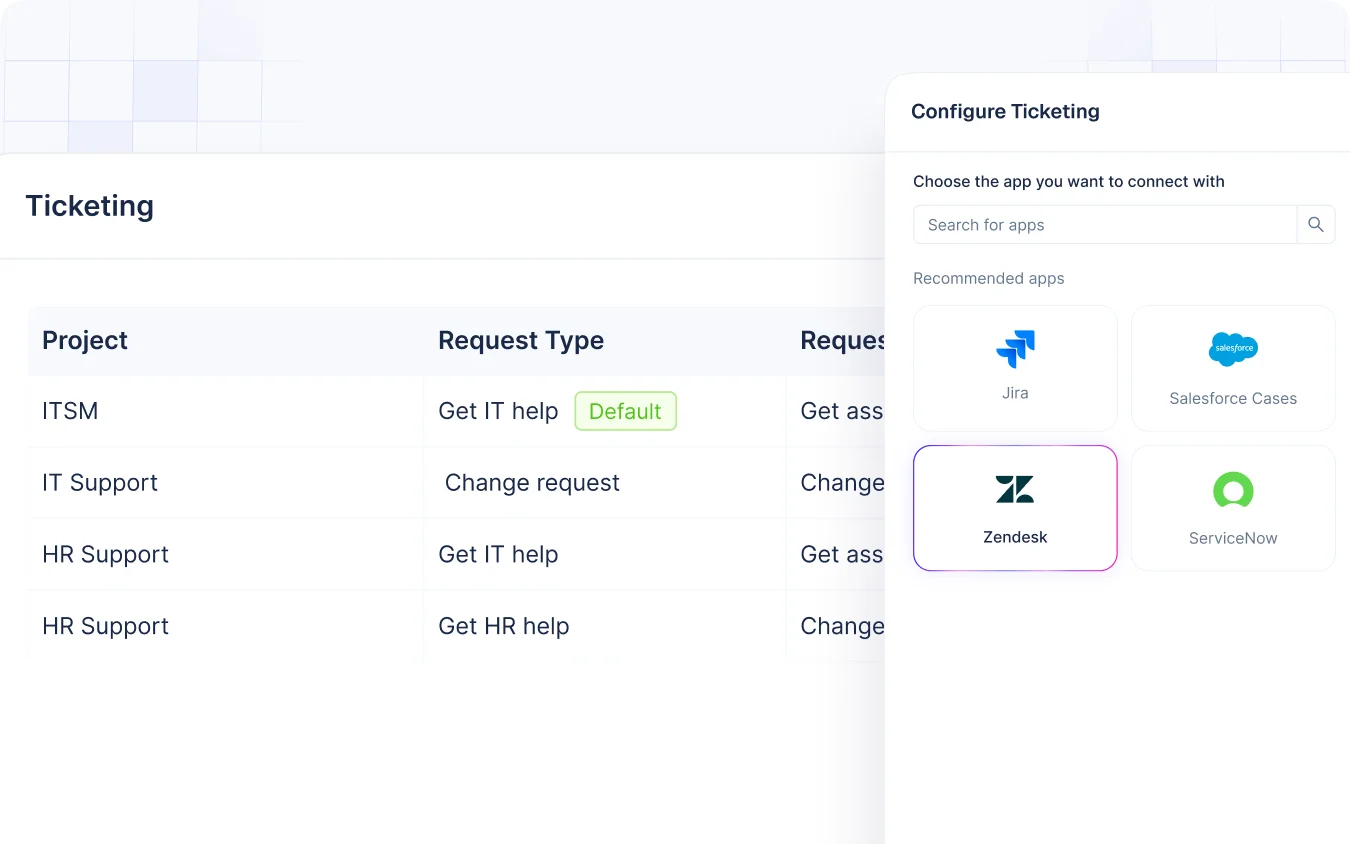Click the Recommended apps label
Image resolution: width=1350 pixels, height=844 pixels.
(989, 279)
